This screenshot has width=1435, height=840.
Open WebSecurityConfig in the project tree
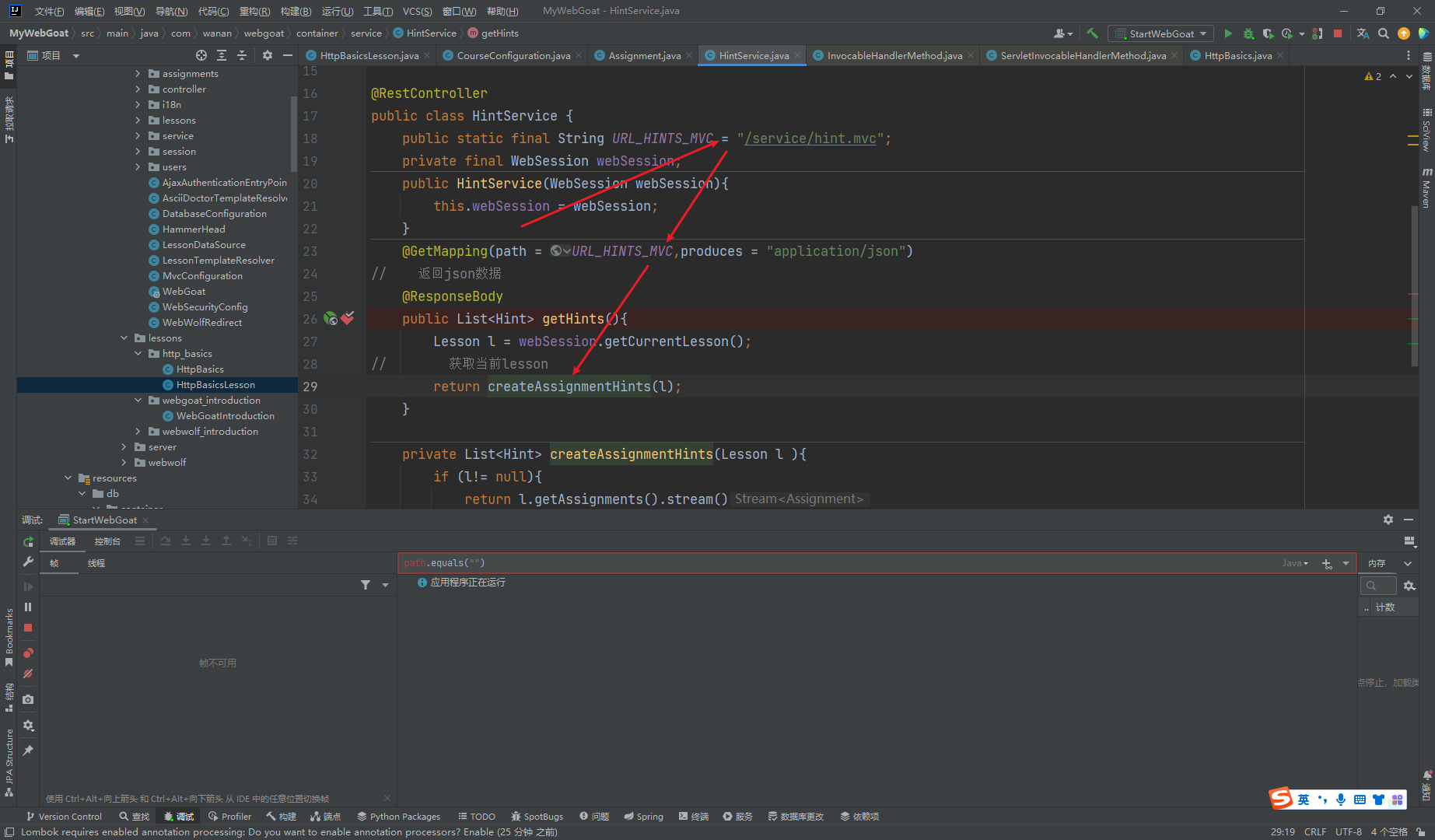(x=205, y=306)
